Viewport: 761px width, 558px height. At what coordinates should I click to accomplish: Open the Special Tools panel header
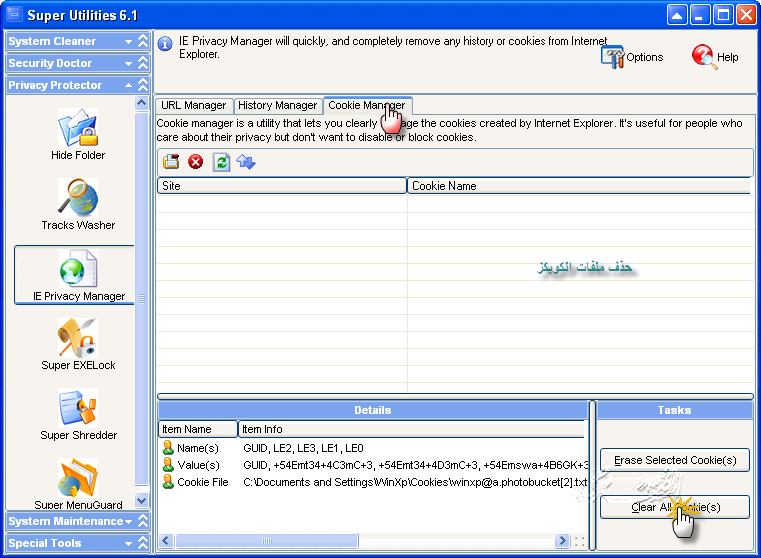(78, 543)
